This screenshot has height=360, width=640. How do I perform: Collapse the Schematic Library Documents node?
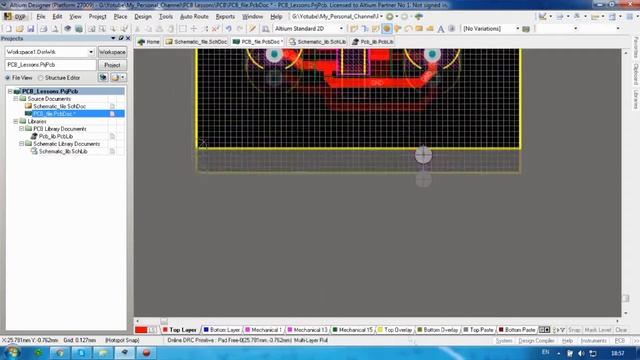pyautogui.click(x=22, y=144)
